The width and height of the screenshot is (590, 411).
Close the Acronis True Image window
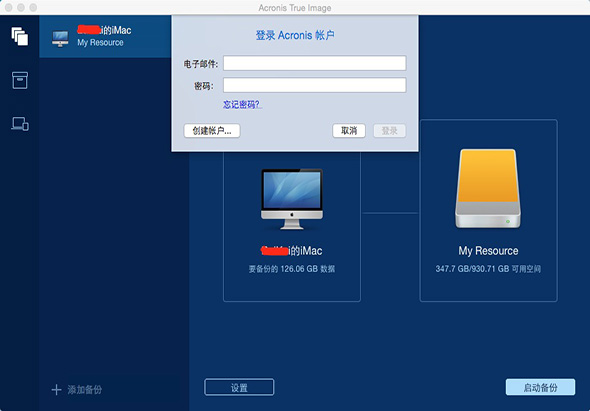point(8,8)
